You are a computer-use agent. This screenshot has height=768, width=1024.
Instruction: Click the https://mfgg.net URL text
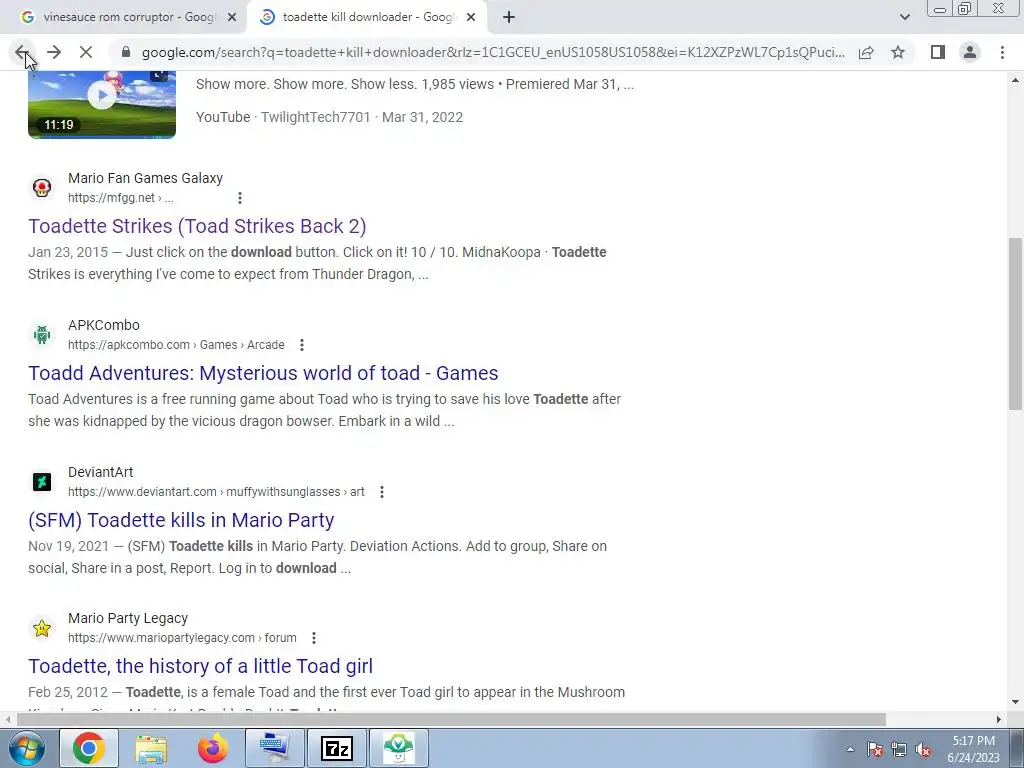pyautogui.click(x=121, y=198)
